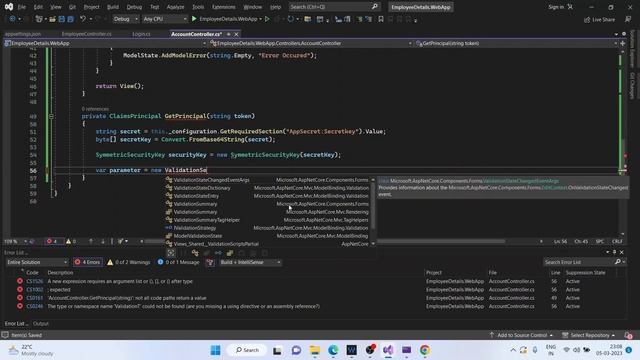This screenshot has height=360, width=640.
Task: Click the Hot Reload icon in toolbar
Action: point(290,19)
